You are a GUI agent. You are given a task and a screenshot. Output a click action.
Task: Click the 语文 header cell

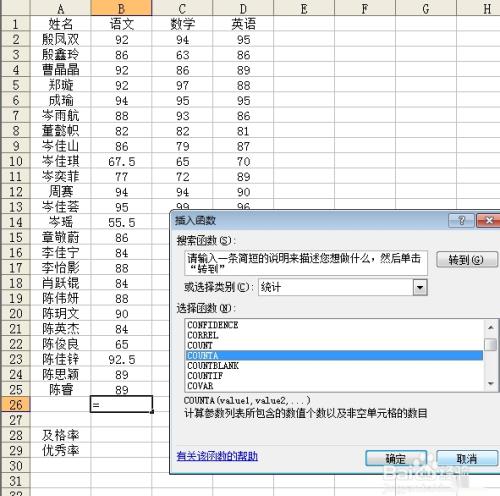[x=121, y=24]
